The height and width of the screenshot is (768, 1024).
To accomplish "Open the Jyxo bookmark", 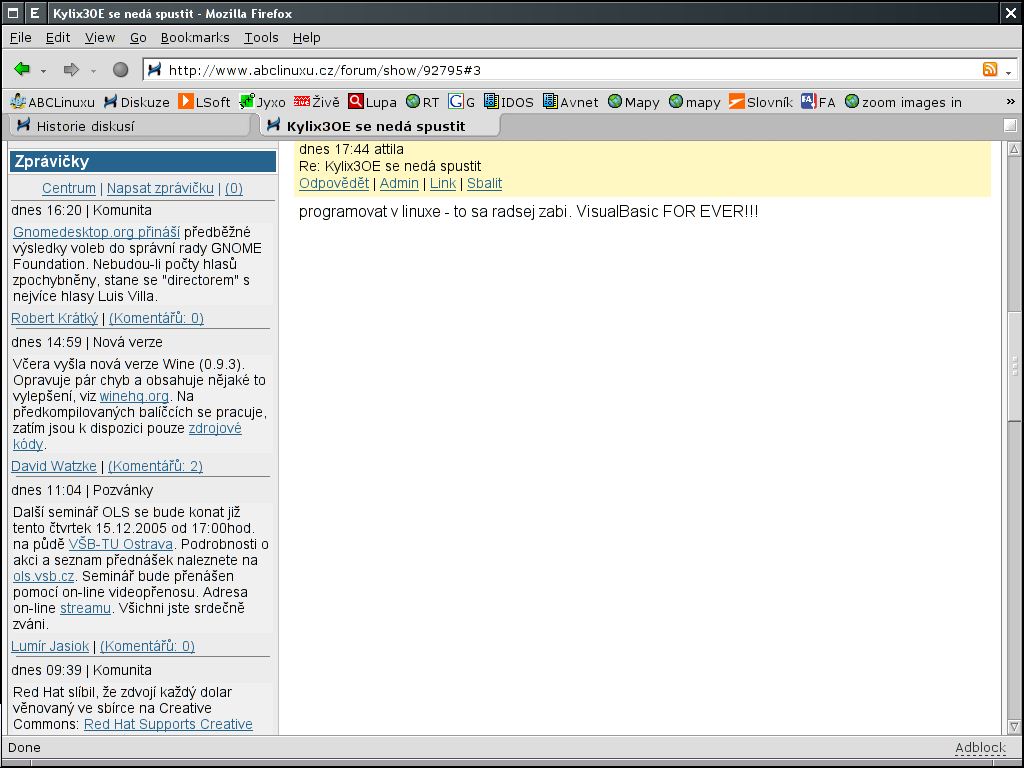I will click(263, 102).
